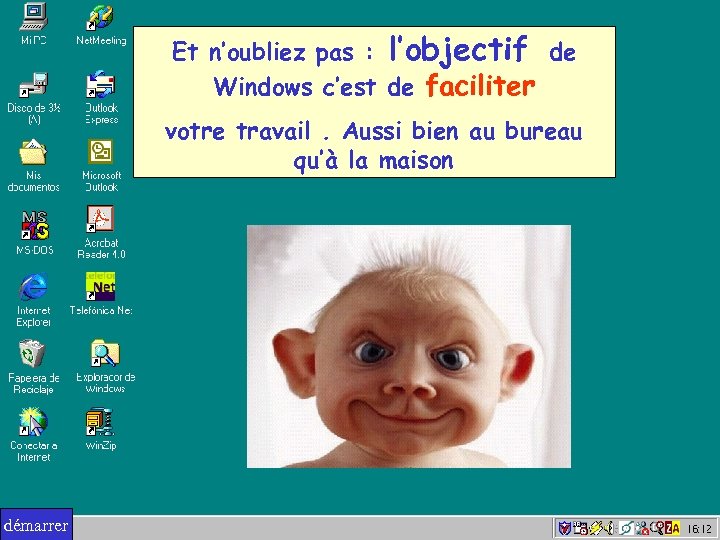Click the magnifier tray icon
Viewport: 720px width, 540px height.
657,528
